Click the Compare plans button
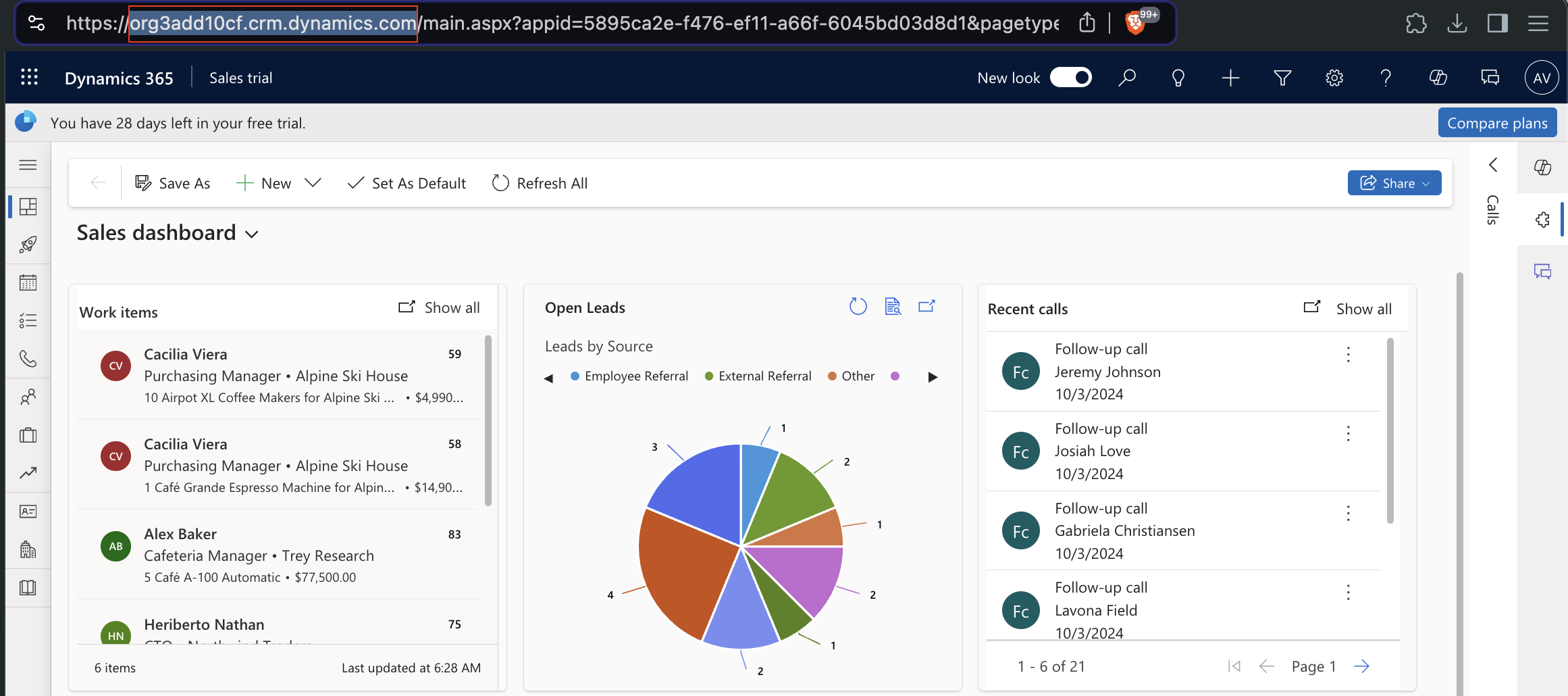 pyautogui.click(x=1496, y=123)
